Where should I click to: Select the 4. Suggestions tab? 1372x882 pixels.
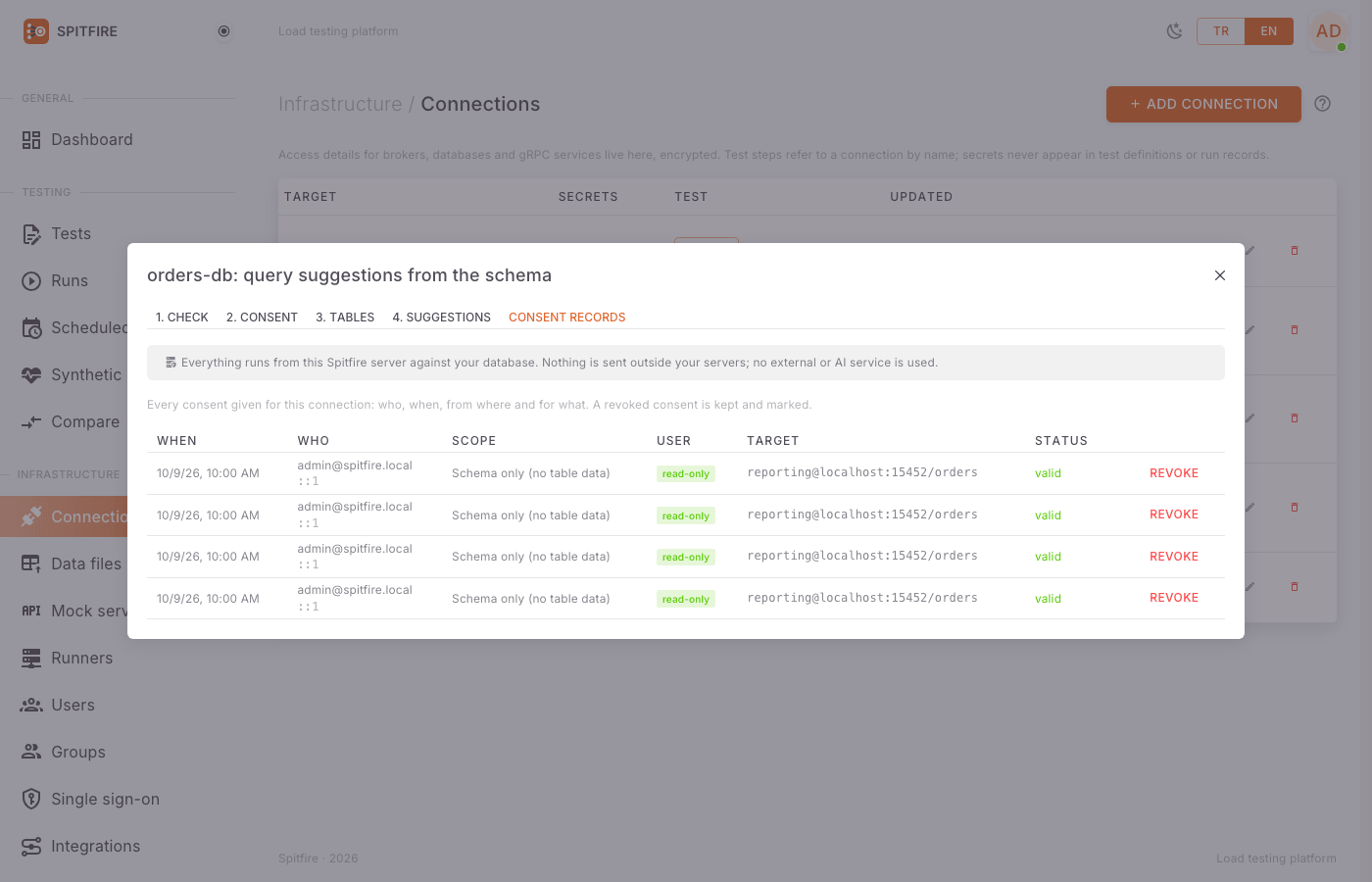(442, 318)
